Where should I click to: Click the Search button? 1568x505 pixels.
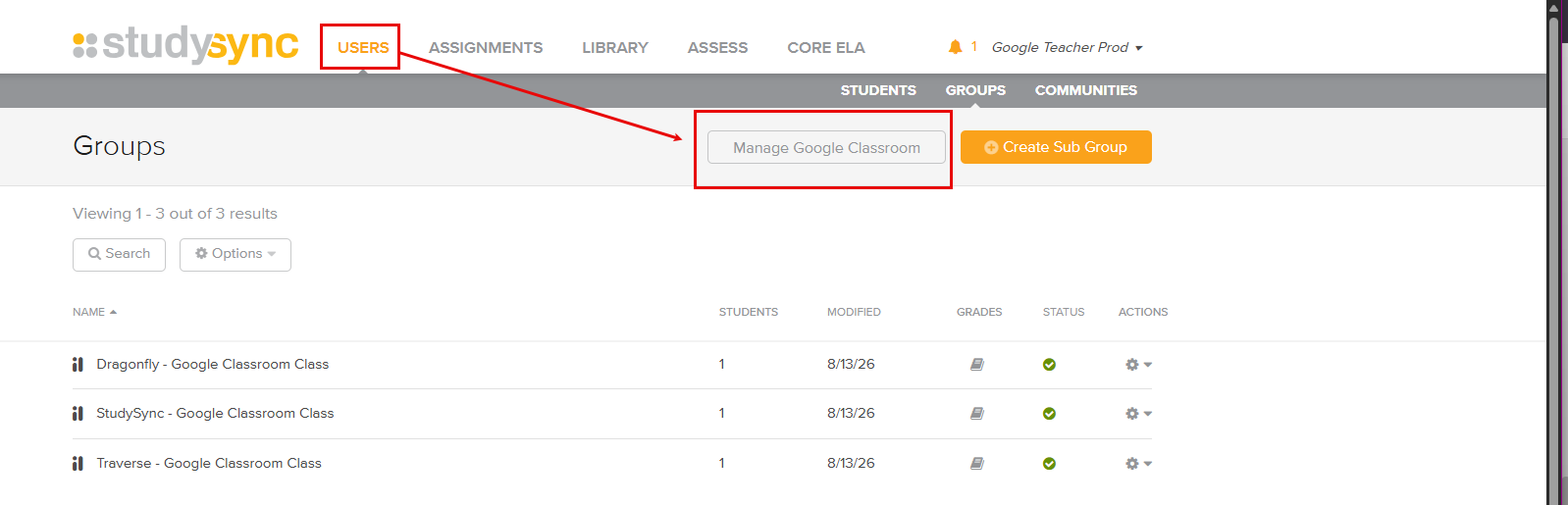pyautogui.click(x=119, y=254)
